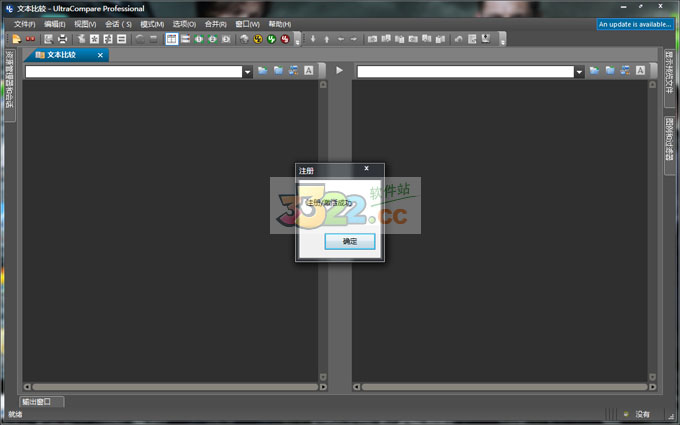This screenshot has width=680, height=425.
Task: Go to previous difference with up arrow icon
Action: point(327,39)
